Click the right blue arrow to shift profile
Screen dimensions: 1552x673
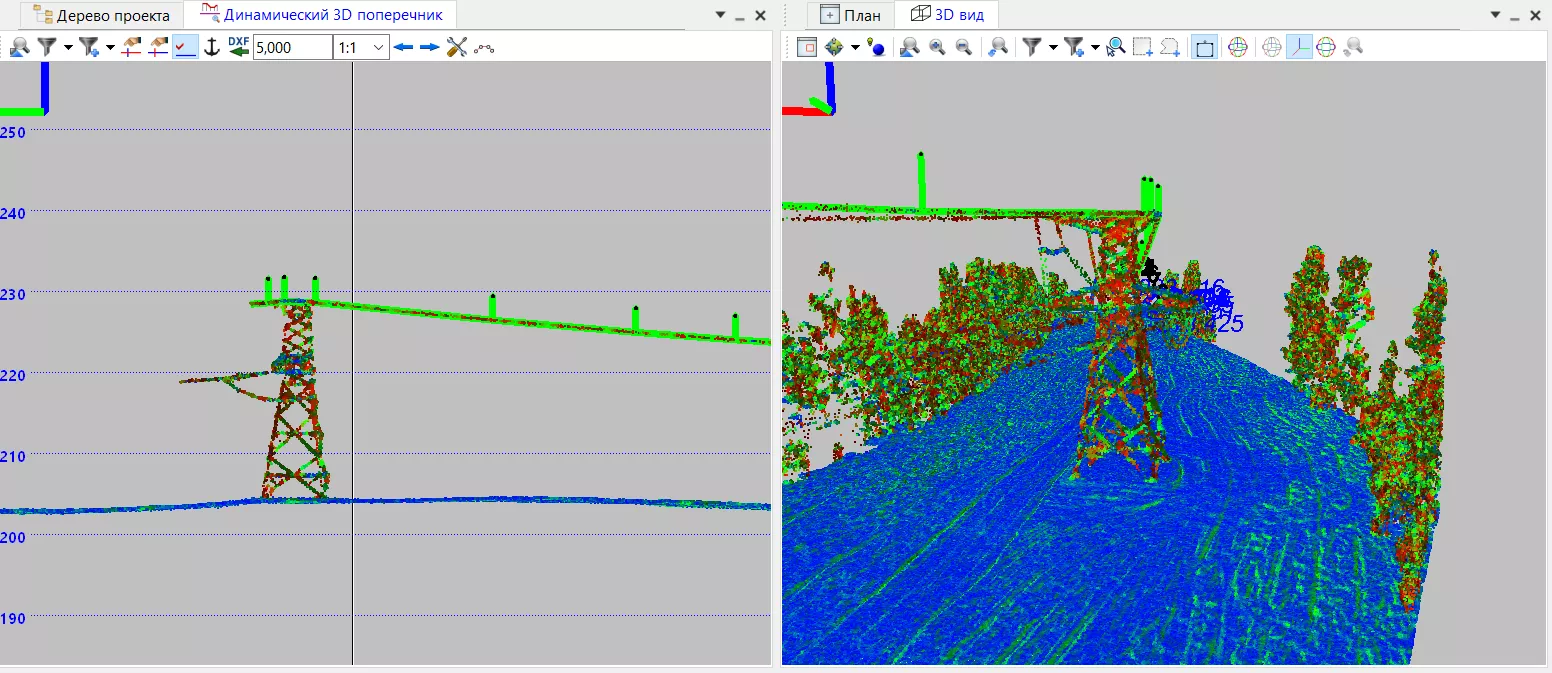[x=430, y=47]
